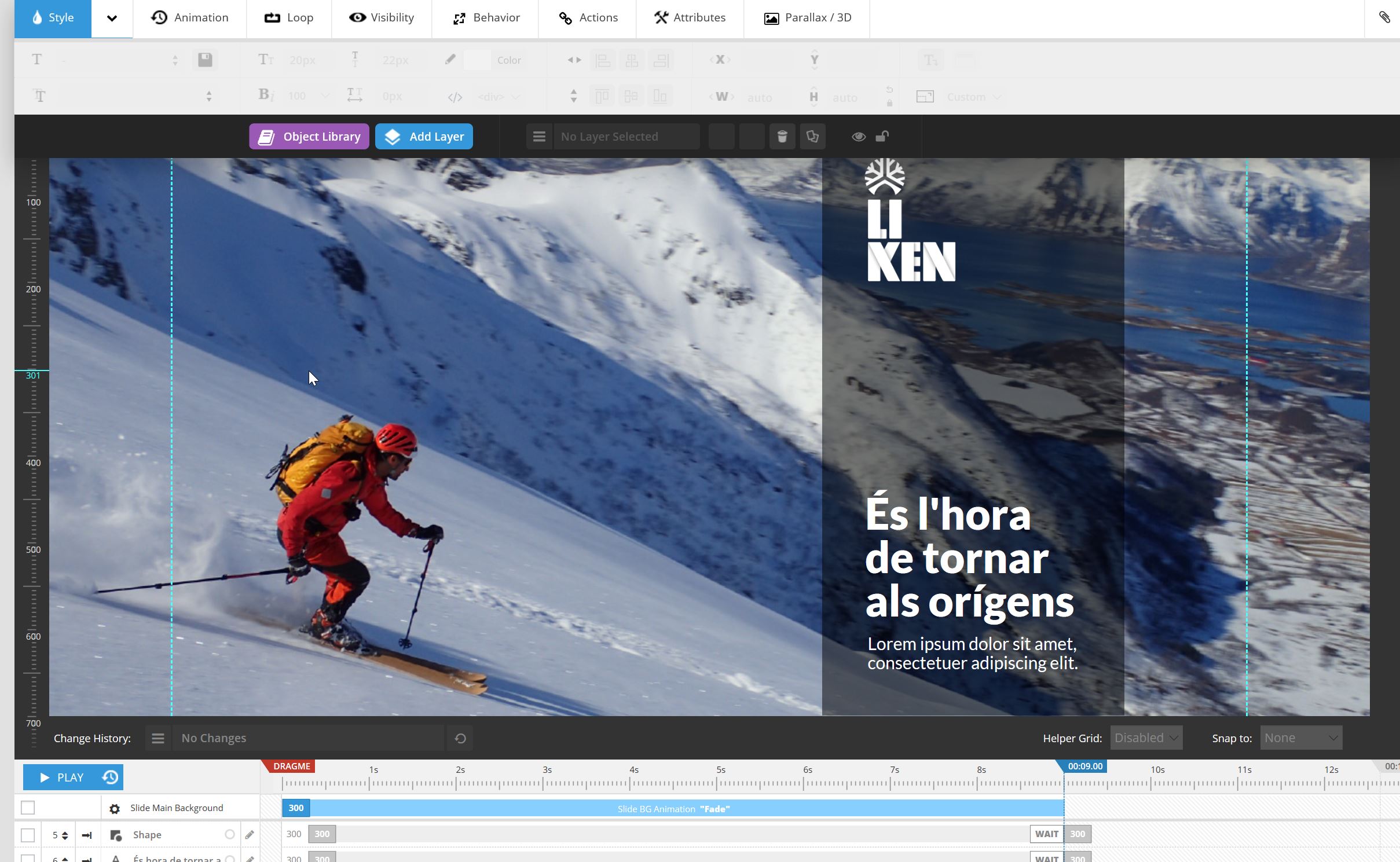Screen dimensions: 1400x862
Task: Click the reset timeline icon beside PLAY
Action: pyautogui.click(x=110, y=777)
